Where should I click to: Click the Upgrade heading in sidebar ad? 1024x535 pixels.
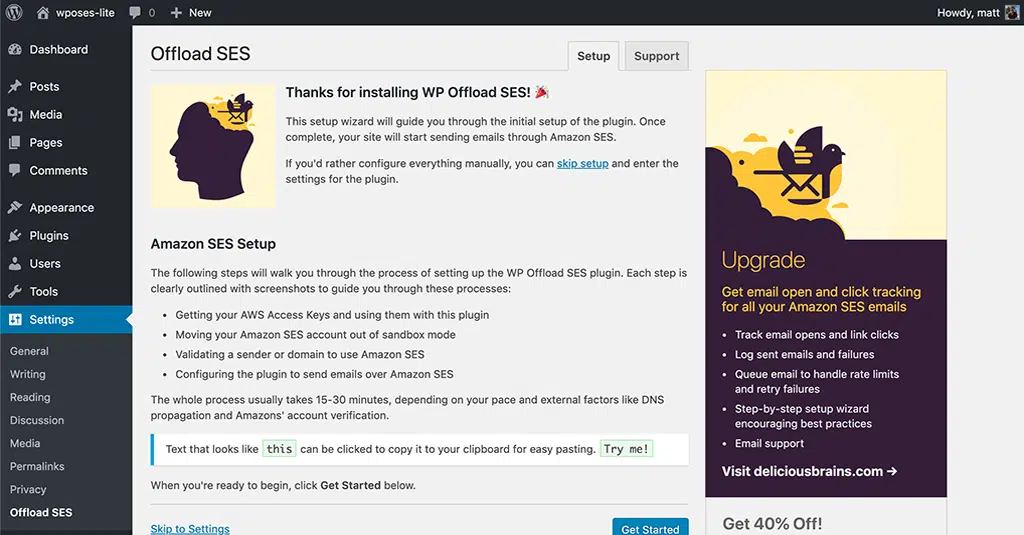[x=763, y=260]
